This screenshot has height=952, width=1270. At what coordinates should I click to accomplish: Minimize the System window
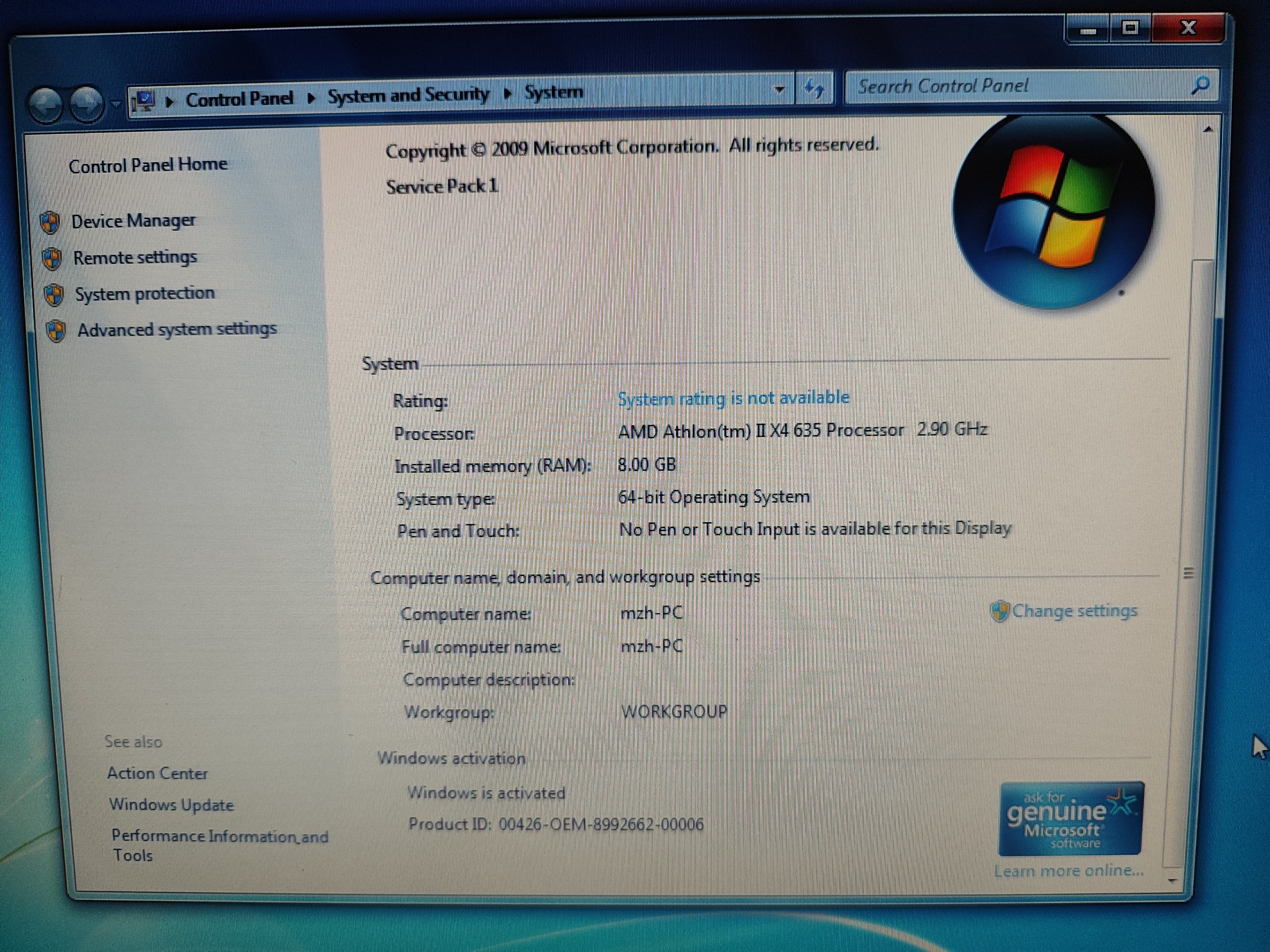(x=1087, y=29)
